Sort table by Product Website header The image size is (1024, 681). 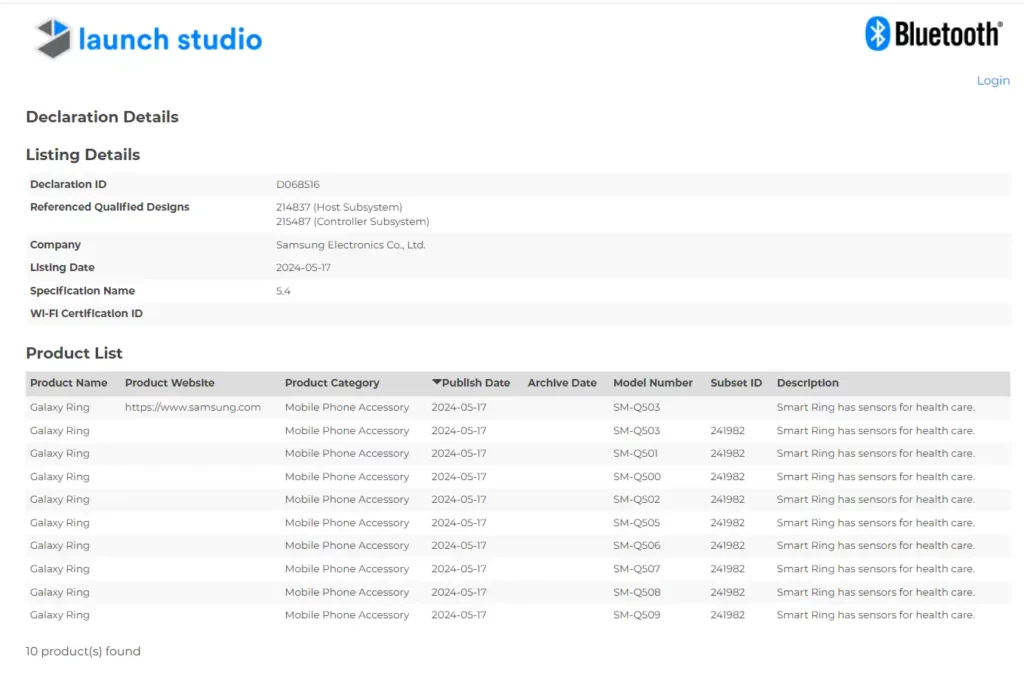170,383
